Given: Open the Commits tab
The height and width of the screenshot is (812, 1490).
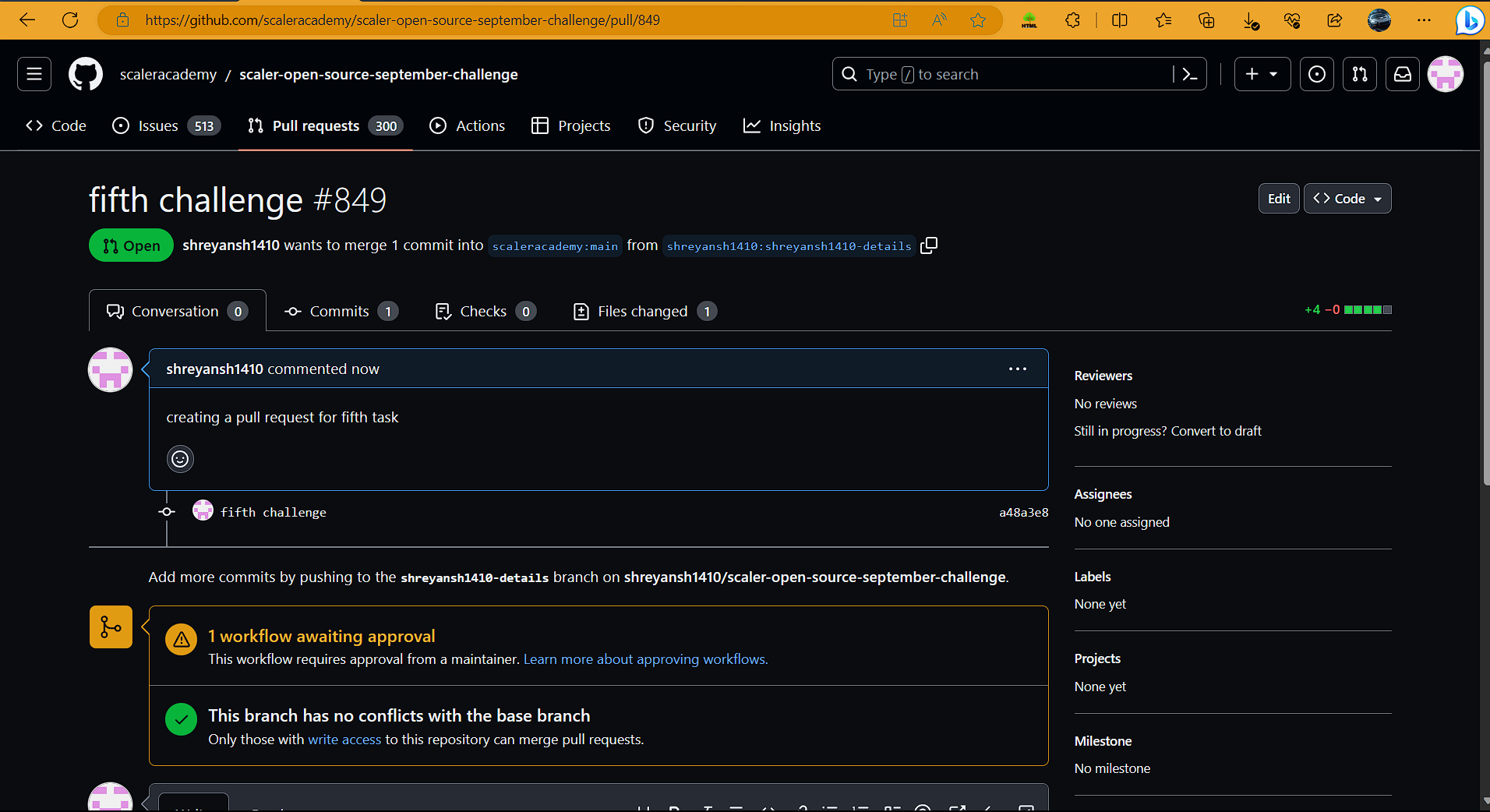Looking at the screenshot, I should pyautogui.click(x=338, y=311).
